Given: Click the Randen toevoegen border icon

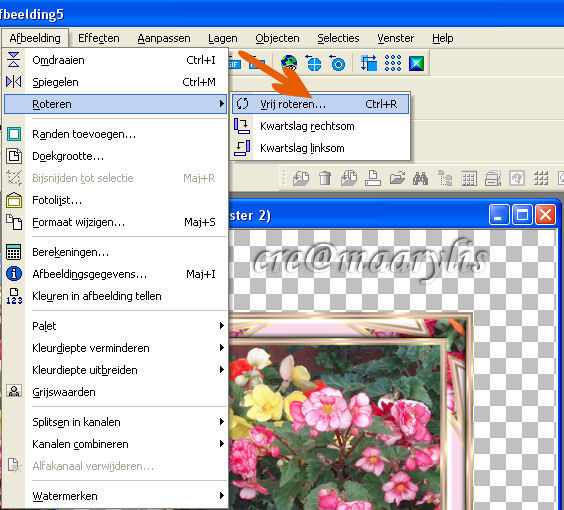Looking at the screenshot, I should (x=14, y=134).
